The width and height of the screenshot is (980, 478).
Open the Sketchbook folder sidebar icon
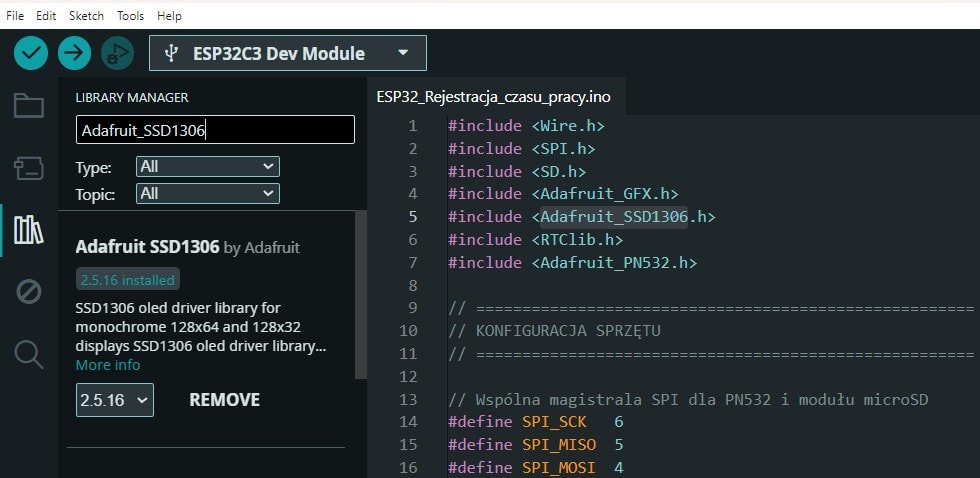coord(29,106)
